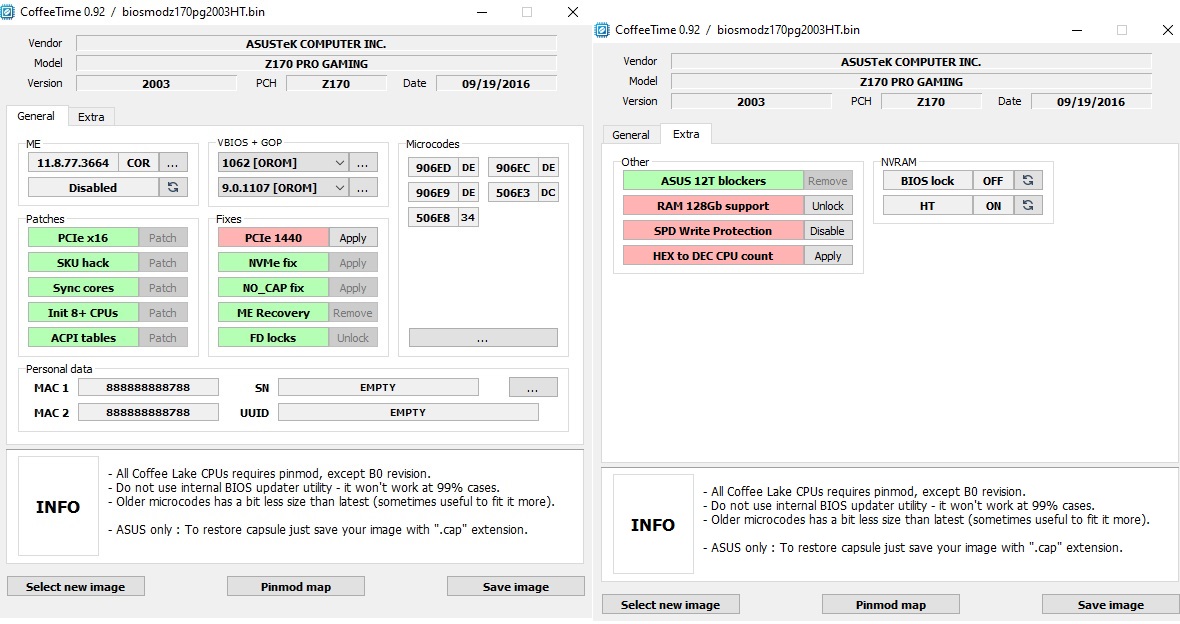1180x624 pixels.
Task: Open browse button next to GOP 9.0.1107 dropdown
Action: point(363,187)
